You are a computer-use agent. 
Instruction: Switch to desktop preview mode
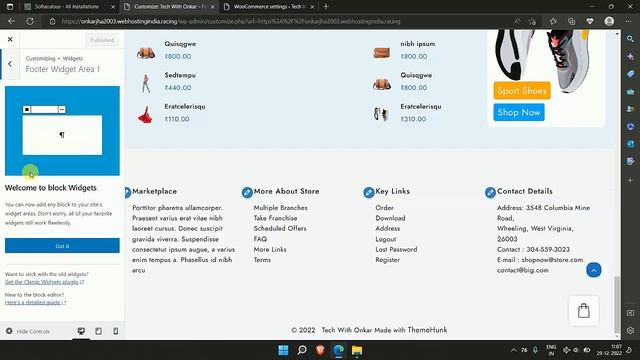pos(81,331)
